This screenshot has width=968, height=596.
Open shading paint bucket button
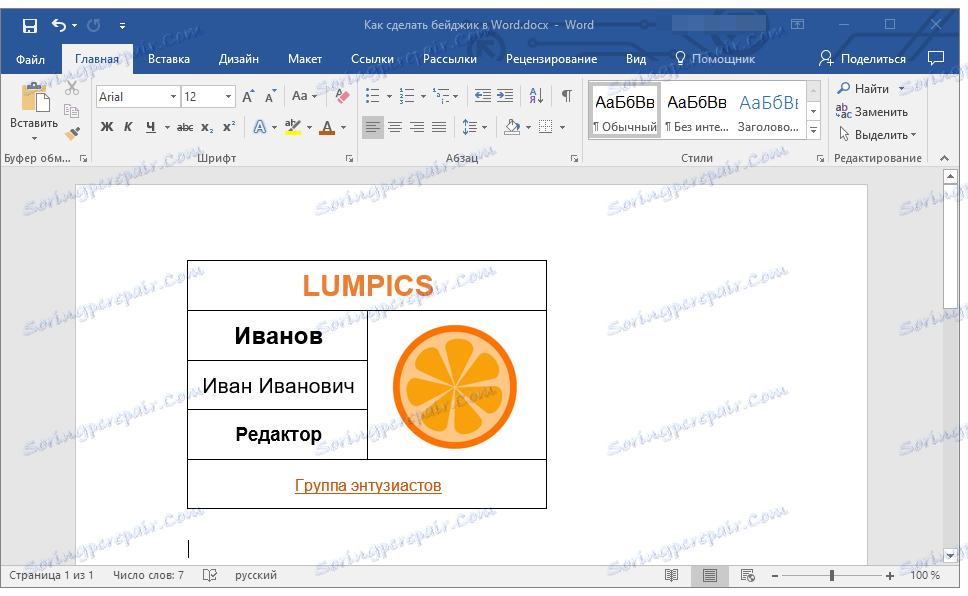click(512, 127)
